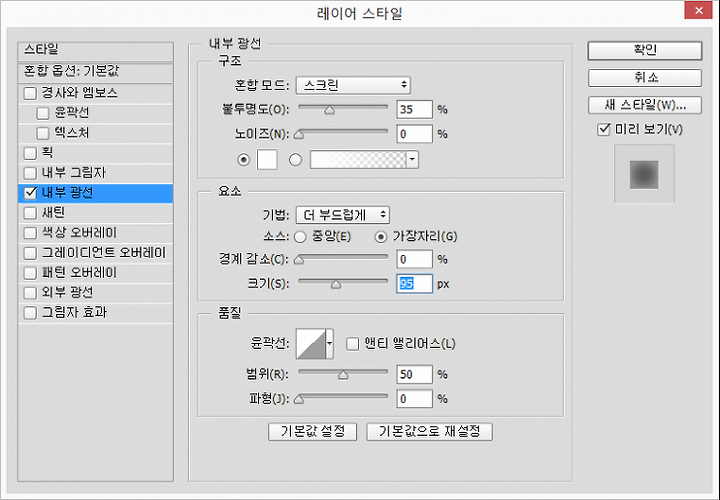
Task: Enable the 획 style checkbox
Action: coord(30,153)
